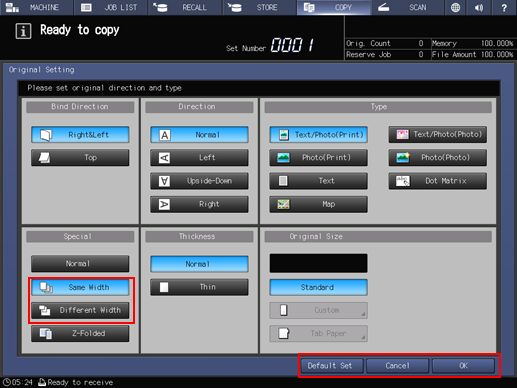
Task: Select Different Width mixed original
Action: click(x=80, y=310)
